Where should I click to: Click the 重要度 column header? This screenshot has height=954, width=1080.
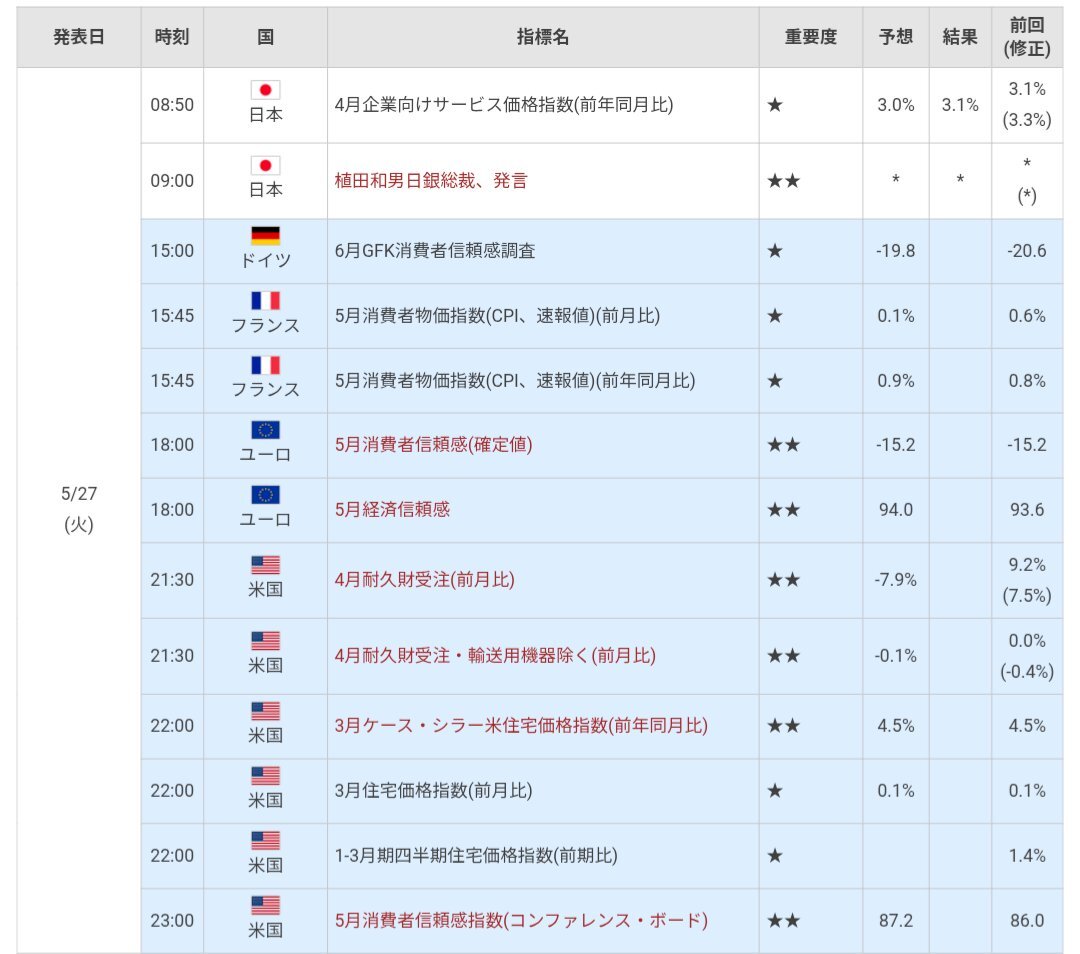tap(811, 37)
